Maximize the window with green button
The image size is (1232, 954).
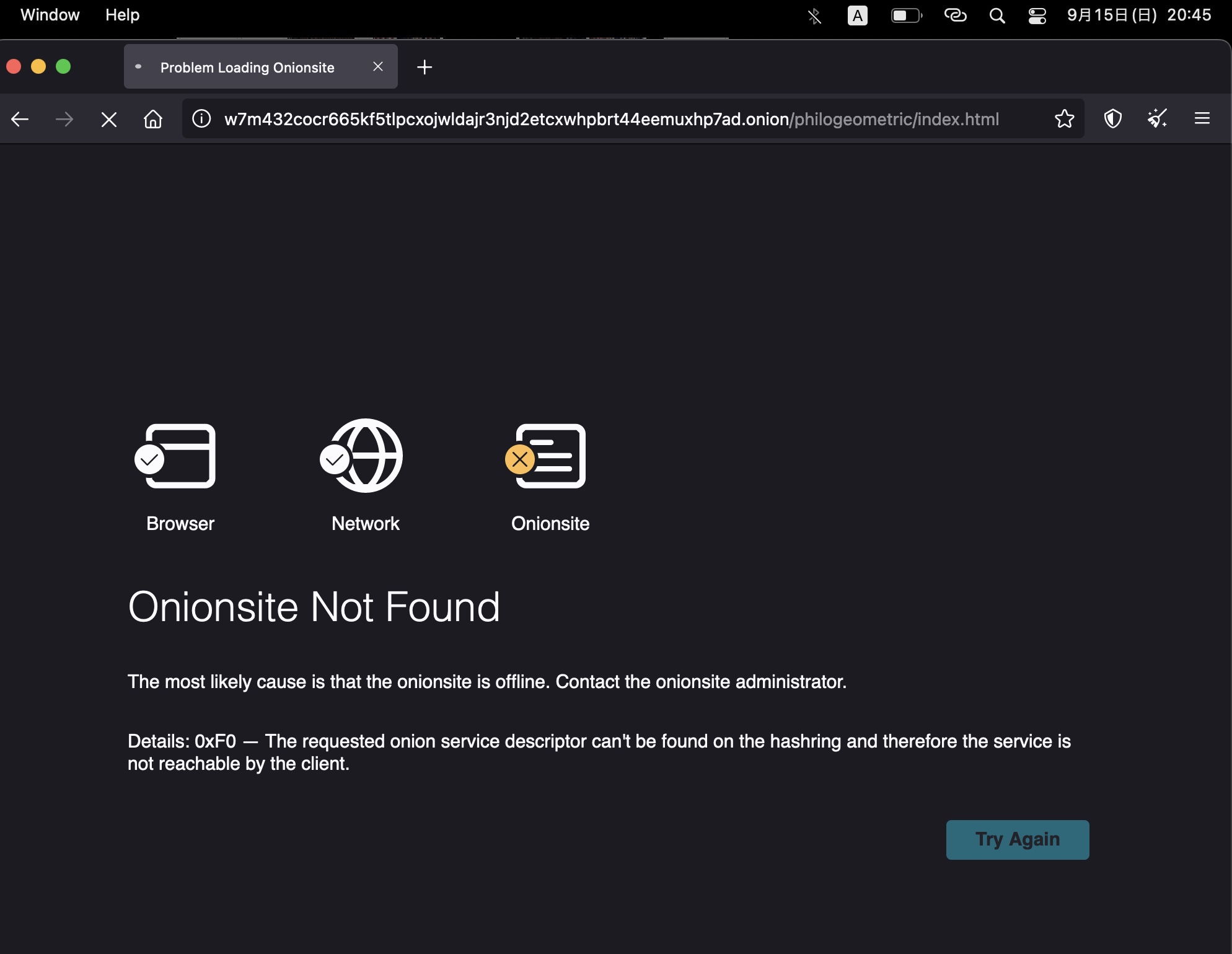(63, 66)
